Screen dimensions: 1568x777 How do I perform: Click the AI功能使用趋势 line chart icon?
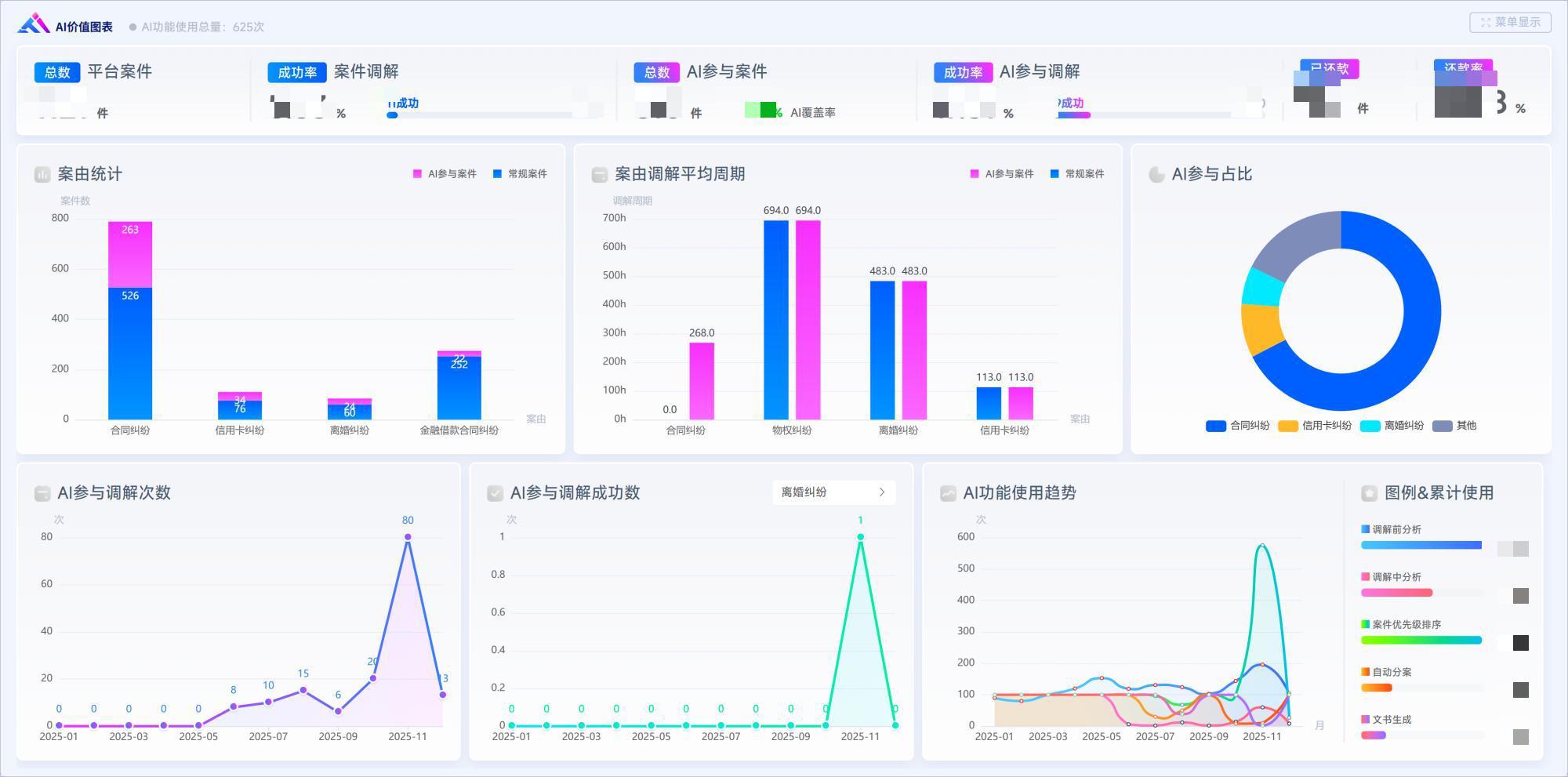pos(948,493)
